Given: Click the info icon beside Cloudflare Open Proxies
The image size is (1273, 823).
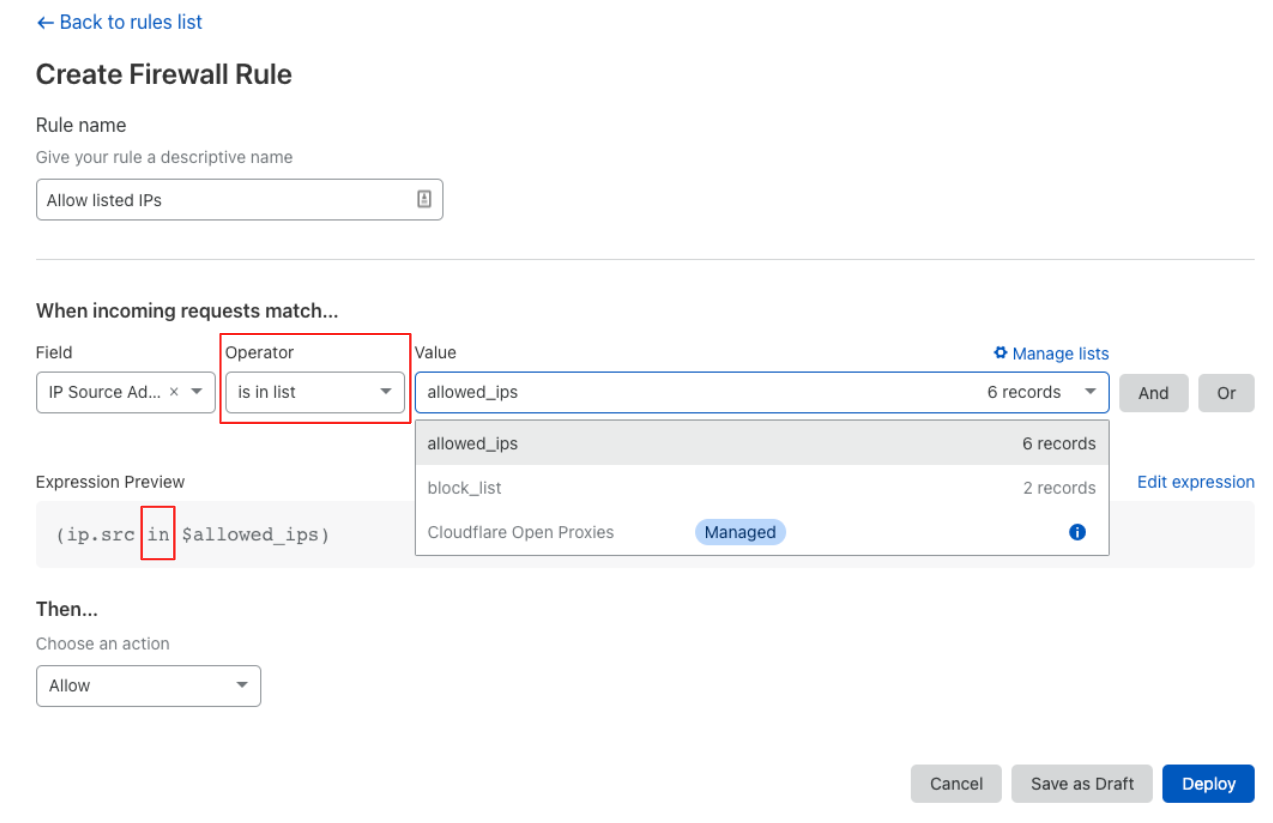Looking at the screenshot, I should pyautogui.click(x=1077, y=532).
